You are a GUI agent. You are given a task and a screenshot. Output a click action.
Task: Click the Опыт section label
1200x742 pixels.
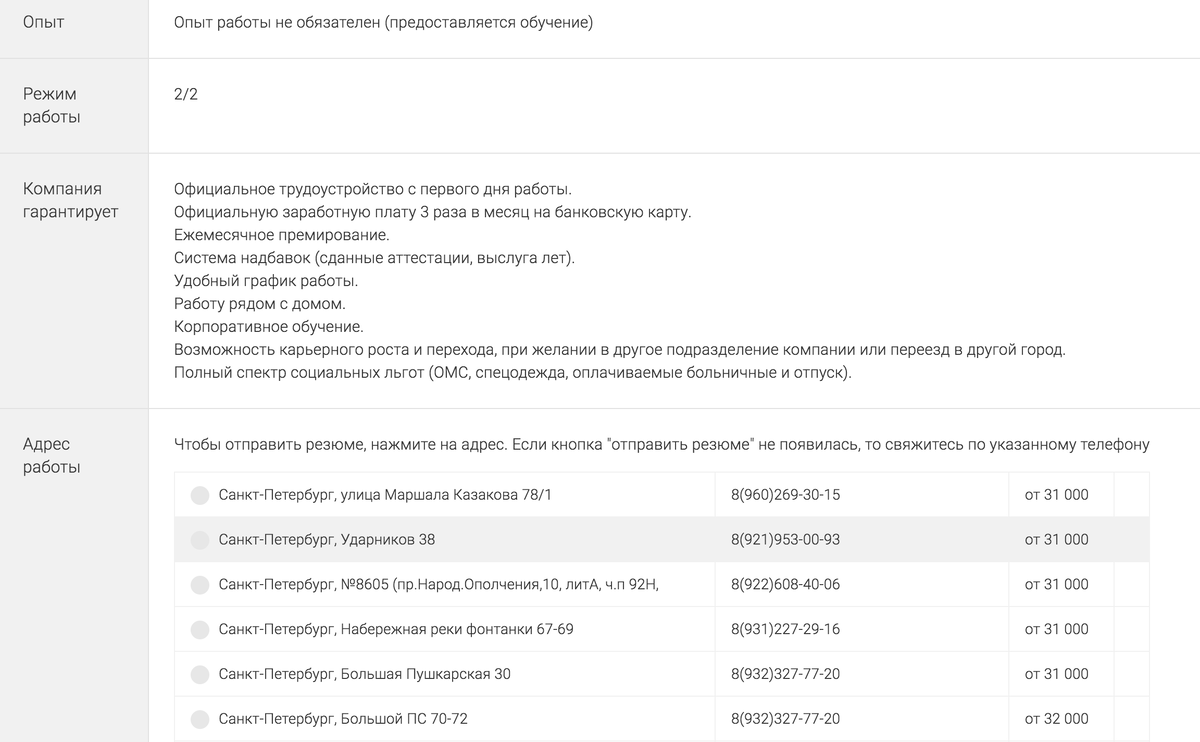pos(43,22)
